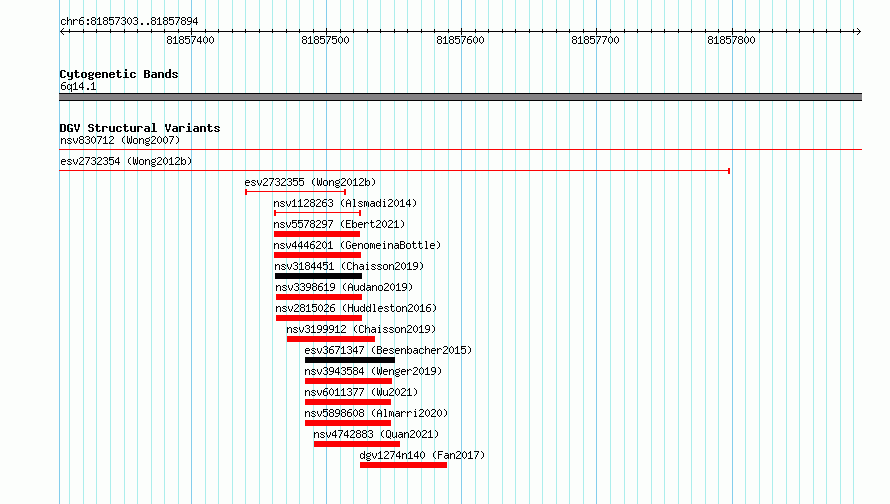Open nsv4742883 (Quan2021) label
Screen dimensions: 890x504
tap(376, 434)
